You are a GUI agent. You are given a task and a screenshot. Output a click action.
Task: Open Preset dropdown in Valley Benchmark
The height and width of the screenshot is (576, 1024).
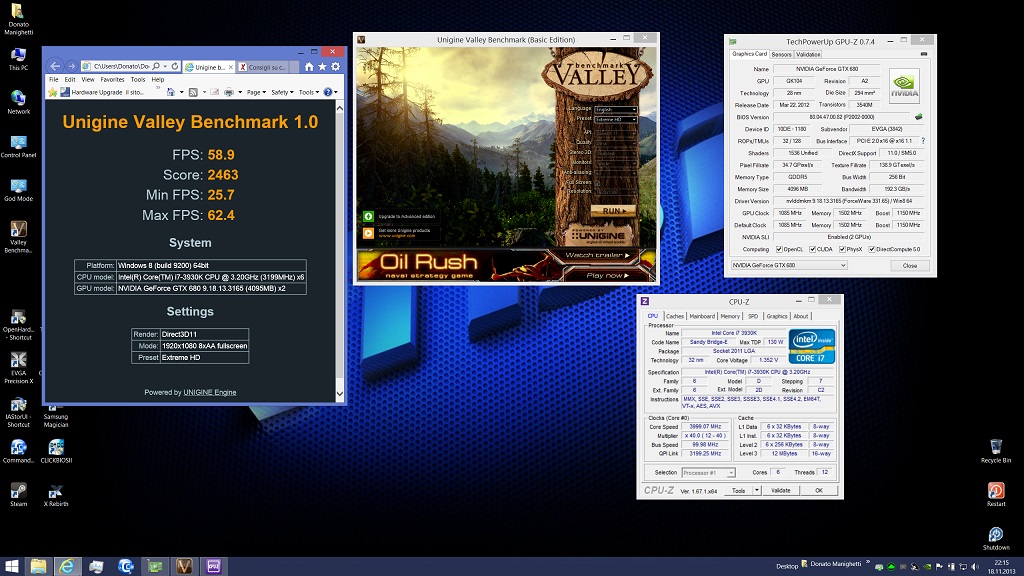pos(616,120)
